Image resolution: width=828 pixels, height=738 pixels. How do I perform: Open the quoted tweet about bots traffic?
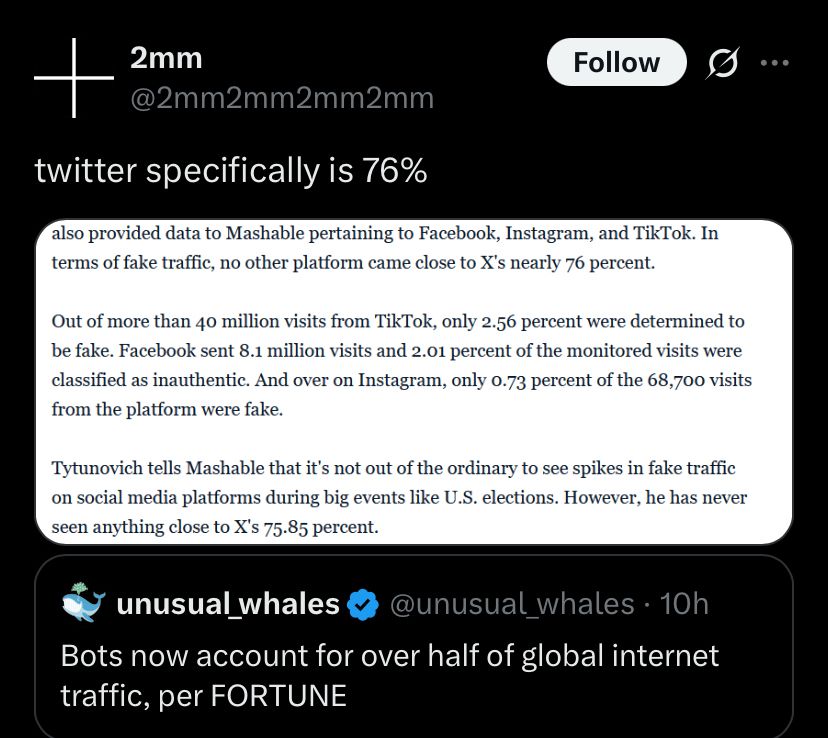pos(414,646)
